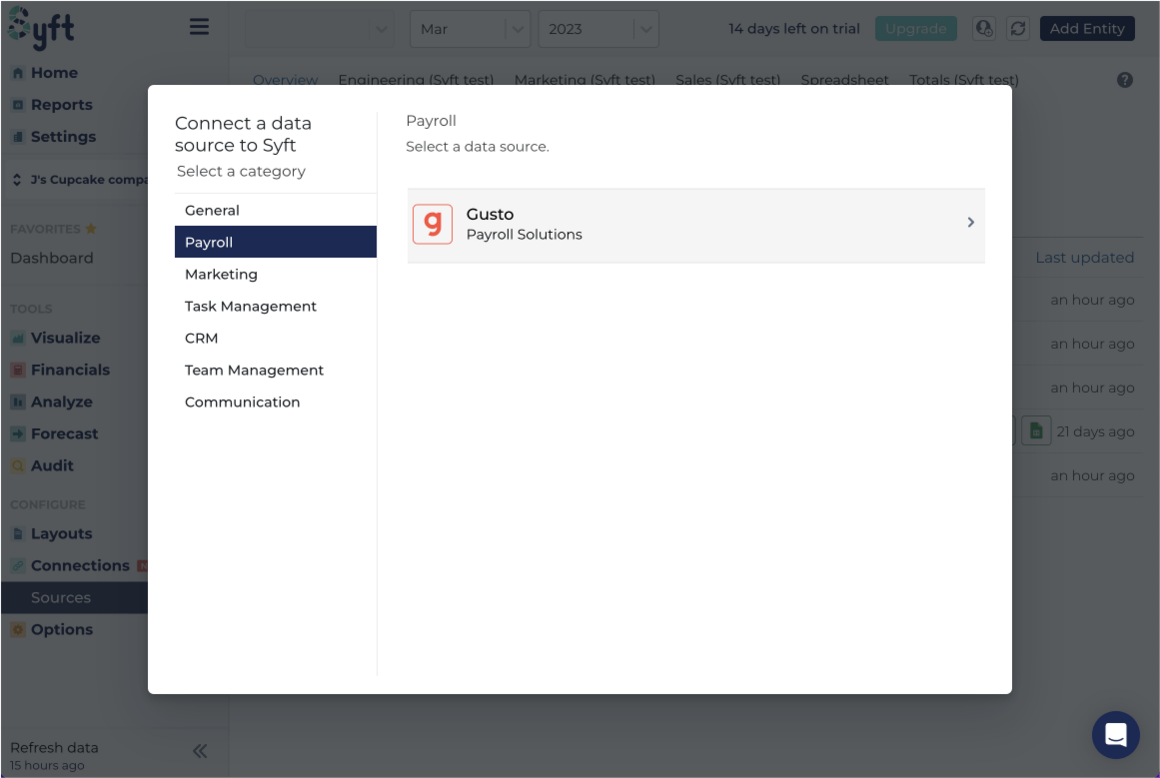
Task: Open the Analyze tool
Action: [x=61, y=402]
